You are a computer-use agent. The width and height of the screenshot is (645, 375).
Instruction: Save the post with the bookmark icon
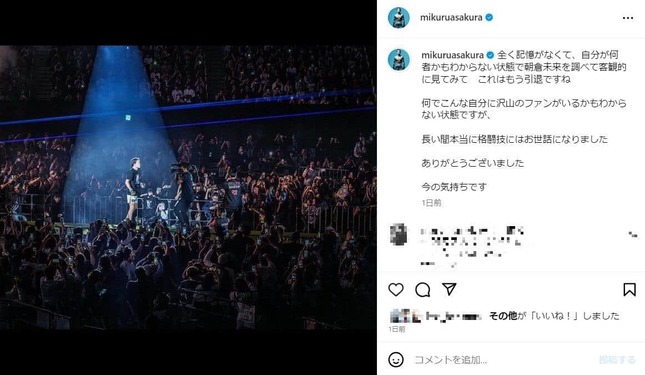tap(629, 289)
